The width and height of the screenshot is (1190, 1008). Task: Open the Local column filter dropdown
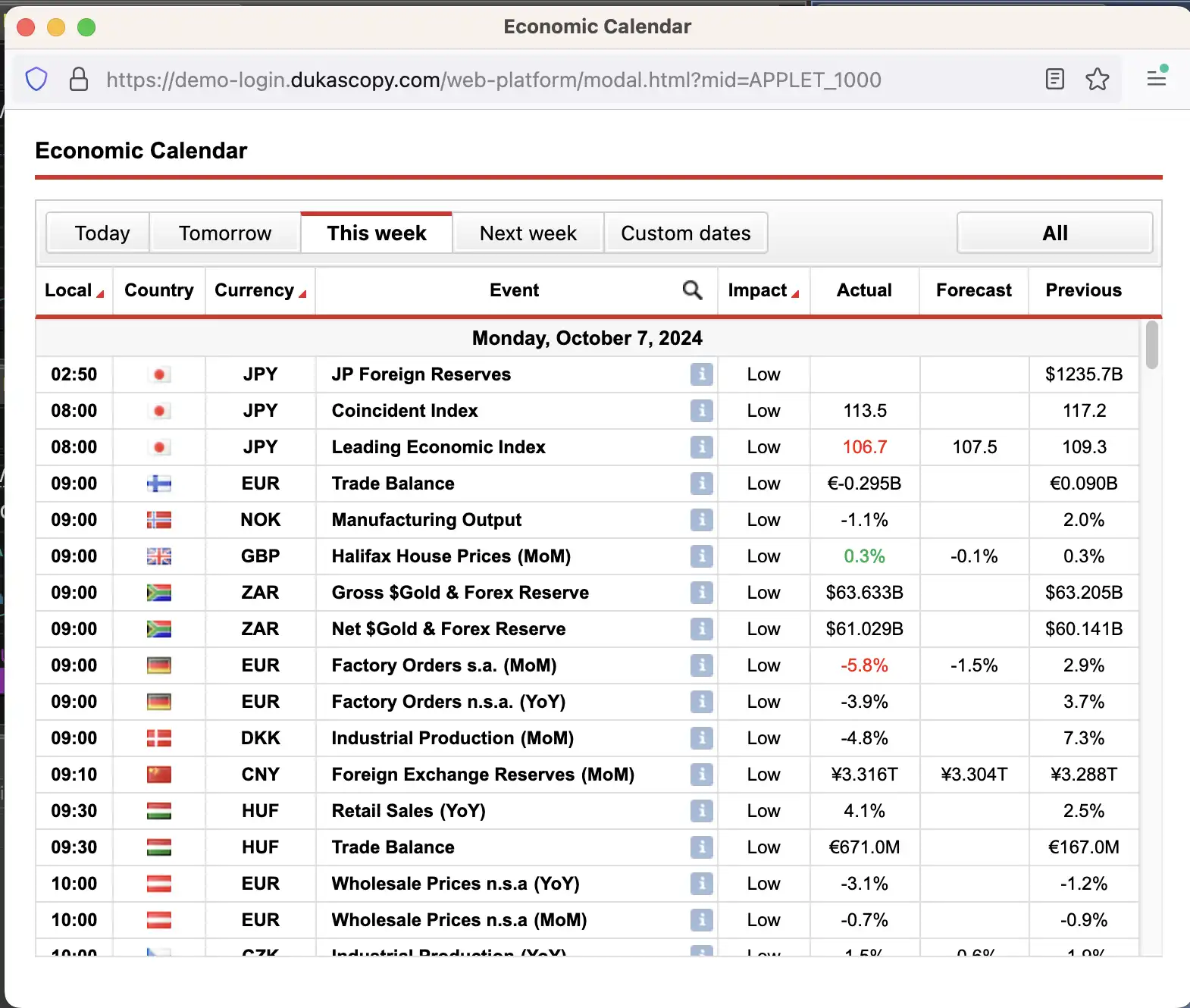100,294
